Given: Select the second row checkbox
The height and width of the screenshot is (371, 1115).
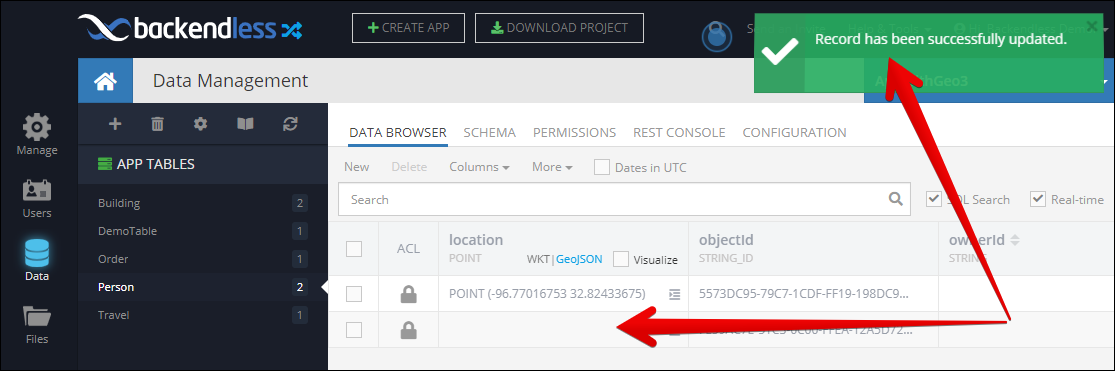Looking at the screenshot, I should [x=353, y=330].
